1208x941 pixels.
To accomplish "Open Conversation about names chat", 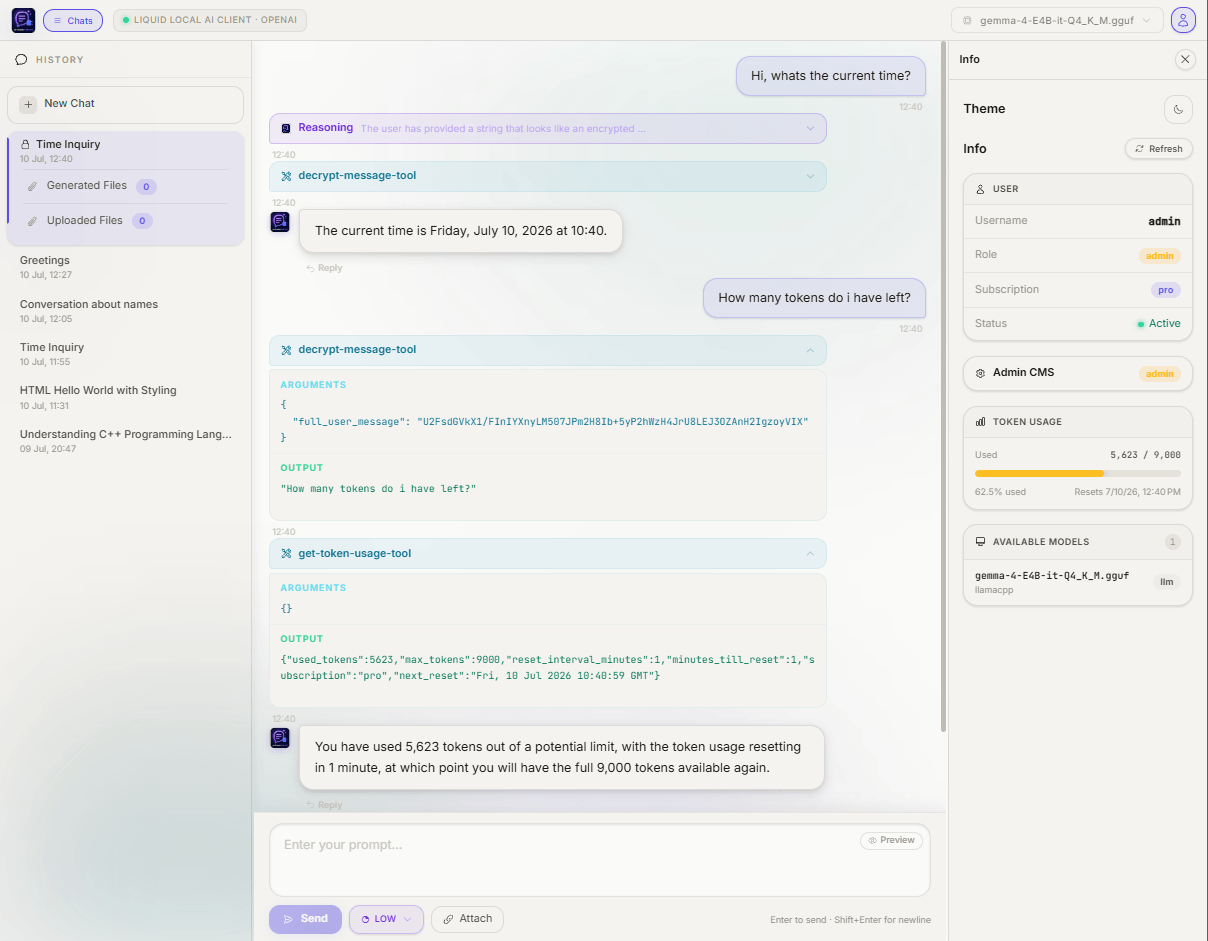I will [x=125, y=311].
